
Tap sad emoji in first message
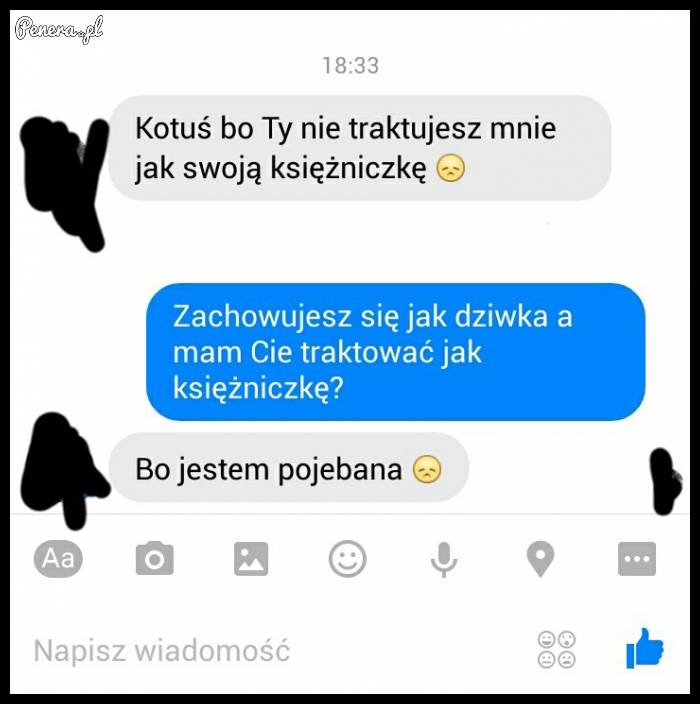(451, 168)
